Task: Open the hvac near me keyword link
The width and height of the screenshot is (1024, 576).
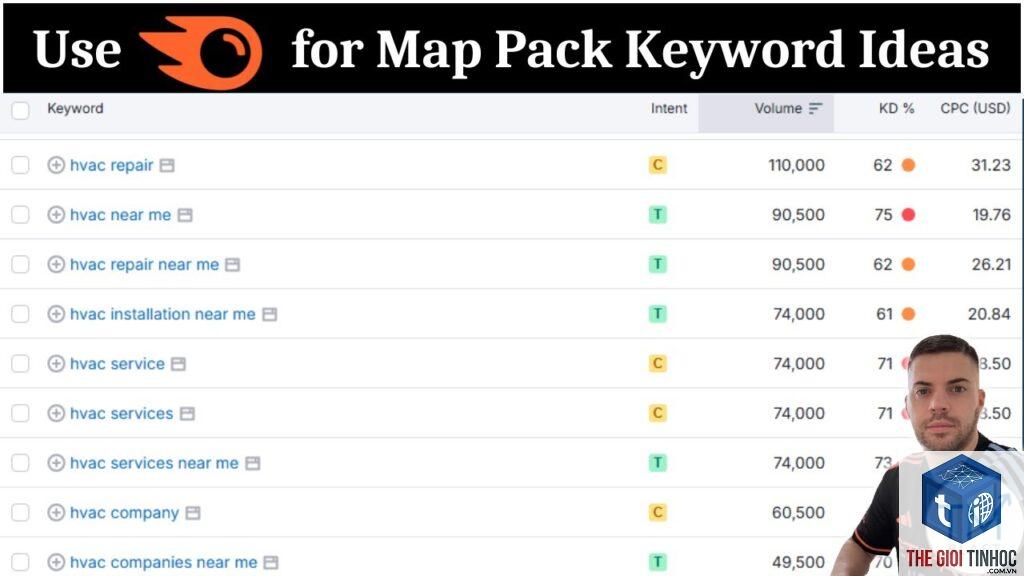Action: click(120, 215)
